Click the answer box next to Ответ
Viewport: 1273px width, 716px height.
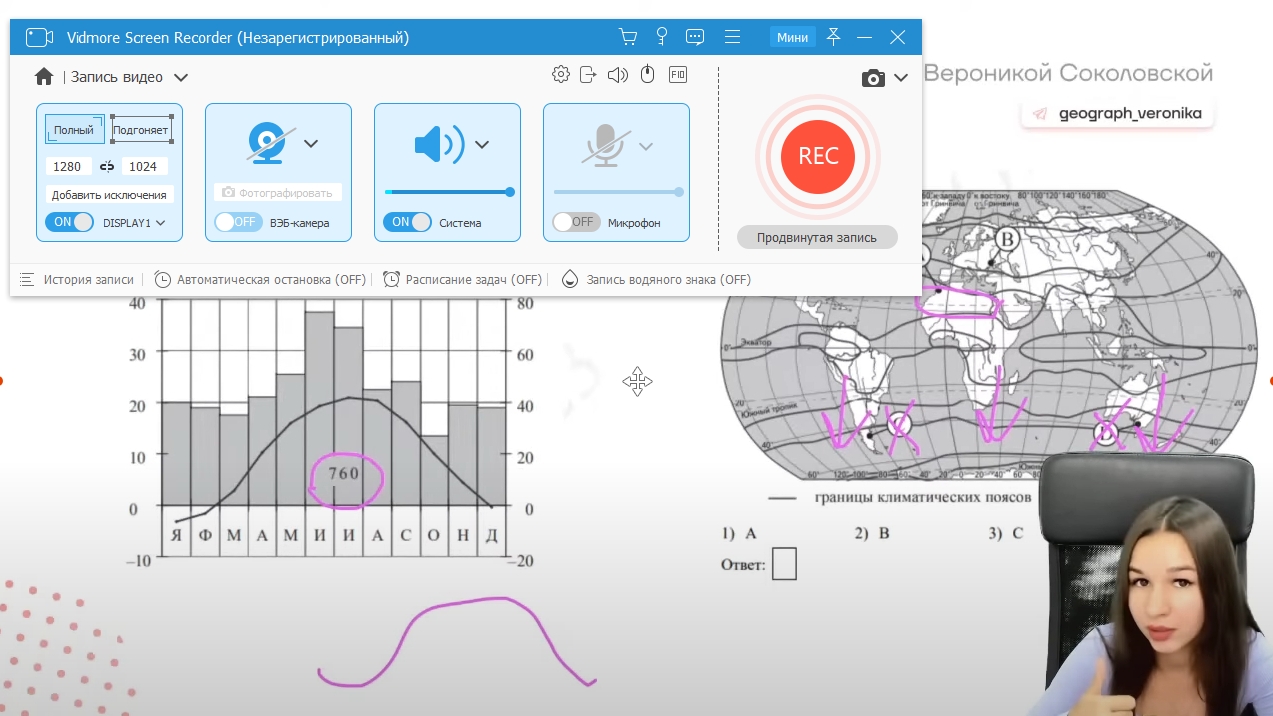click(784, 563)
